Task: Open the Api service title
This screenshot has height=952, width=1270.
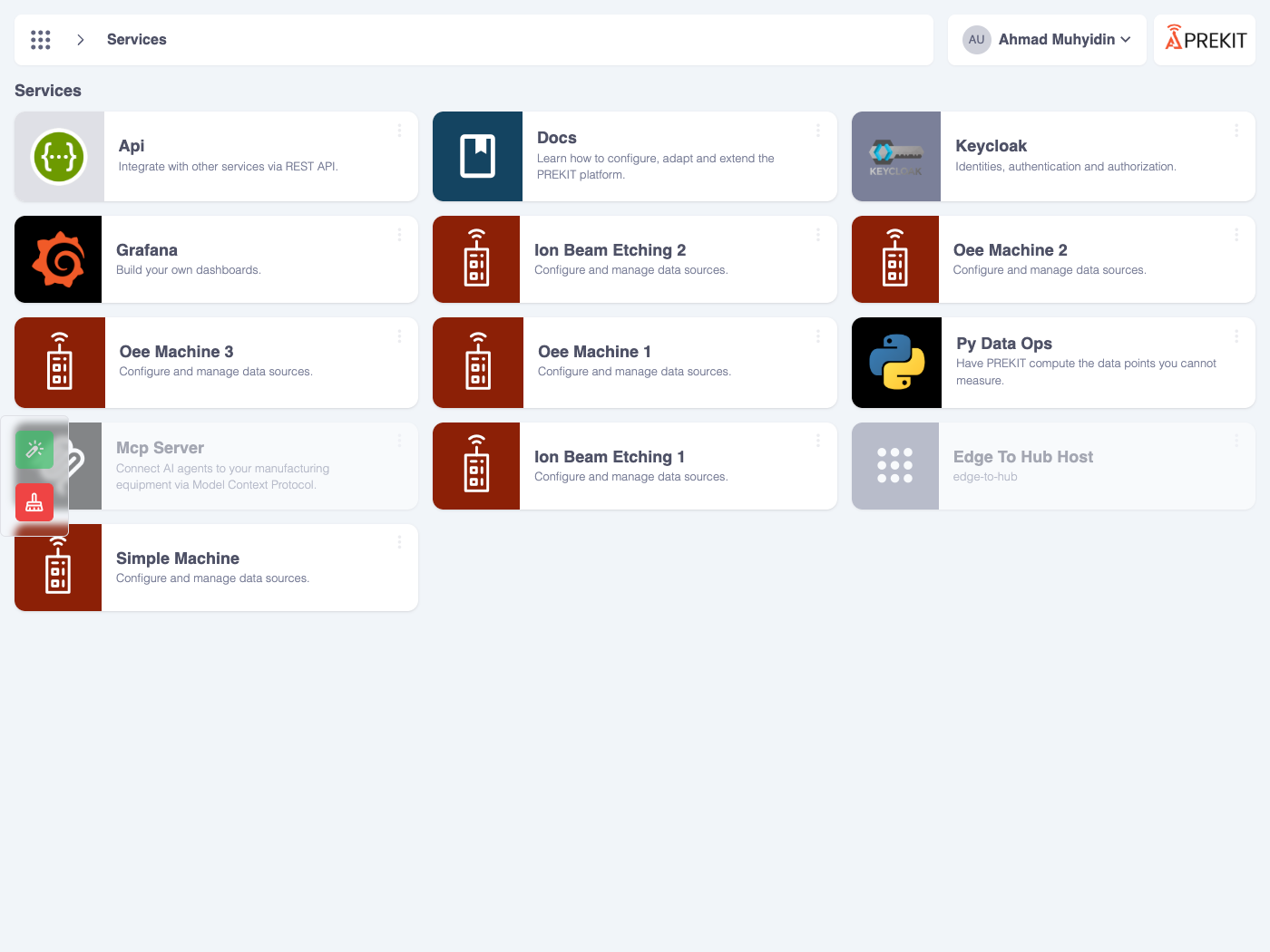Action: click(132, 146)
